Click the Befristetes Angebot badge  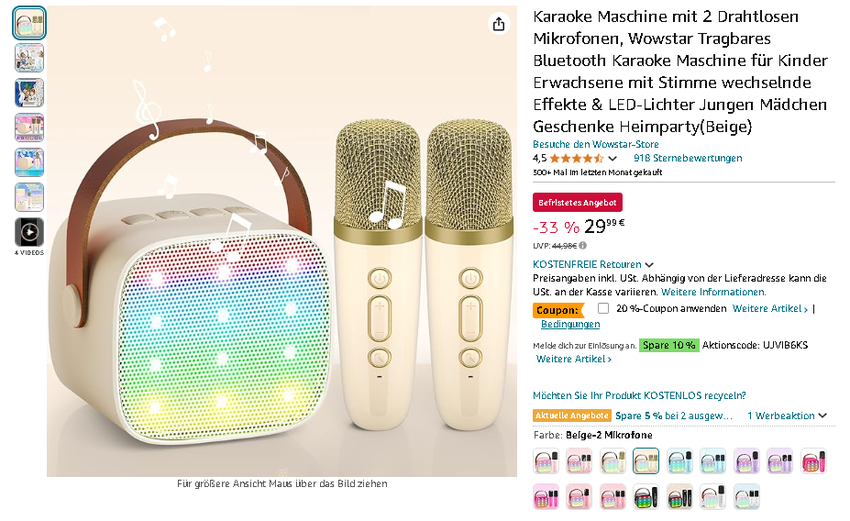(578, 201)
